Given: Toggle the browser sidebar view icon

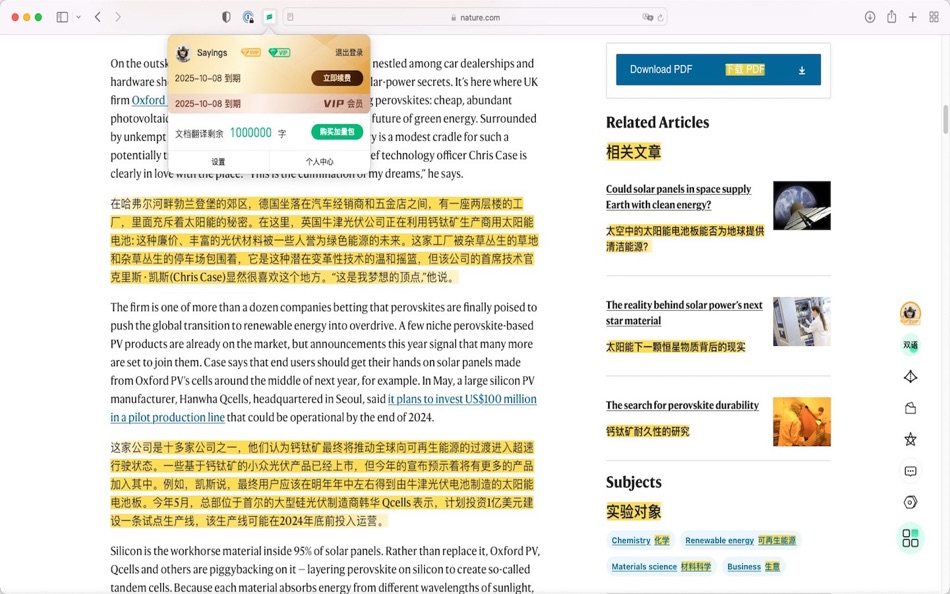Looking at the screenshot, I should point(62,17).
